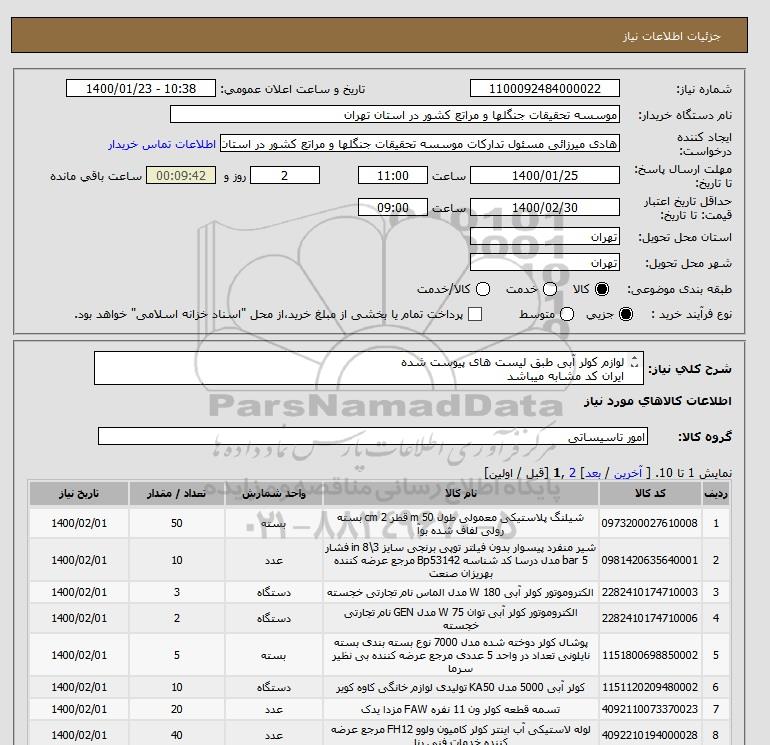This screenshot has width=770, height=745.
Task: Click item code 0973200027610008
Action: click(x=650, y=524)
